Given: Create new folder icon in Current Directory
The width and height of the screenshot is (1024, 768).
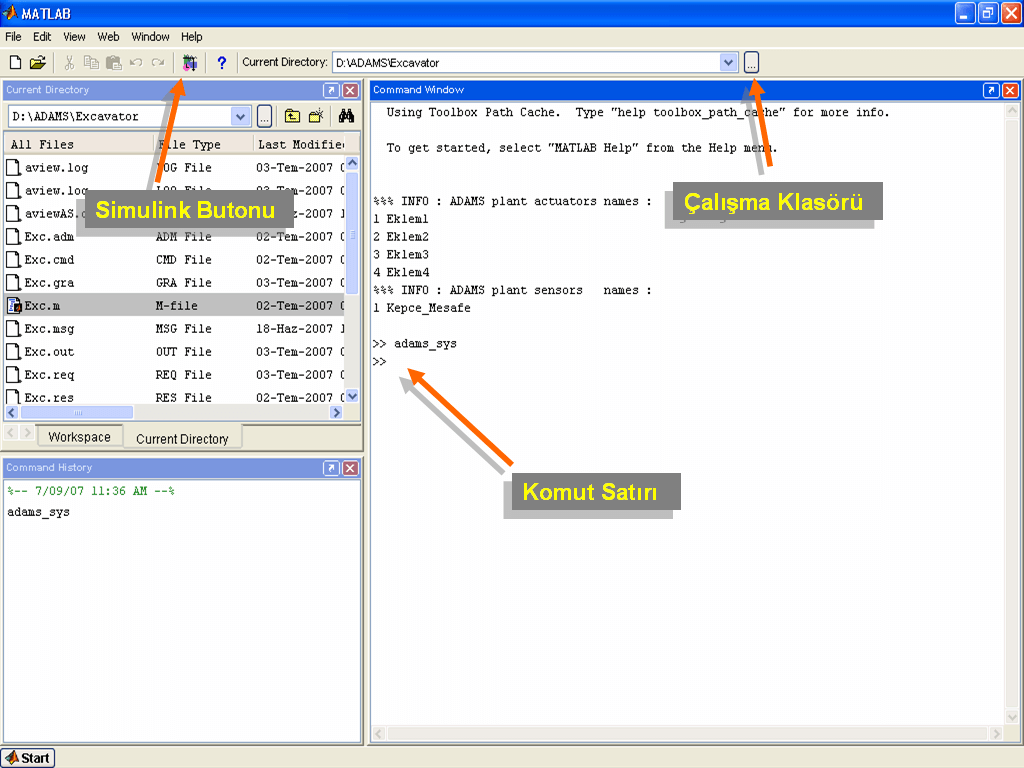Looking at the screenshot, I should (316, 116).
